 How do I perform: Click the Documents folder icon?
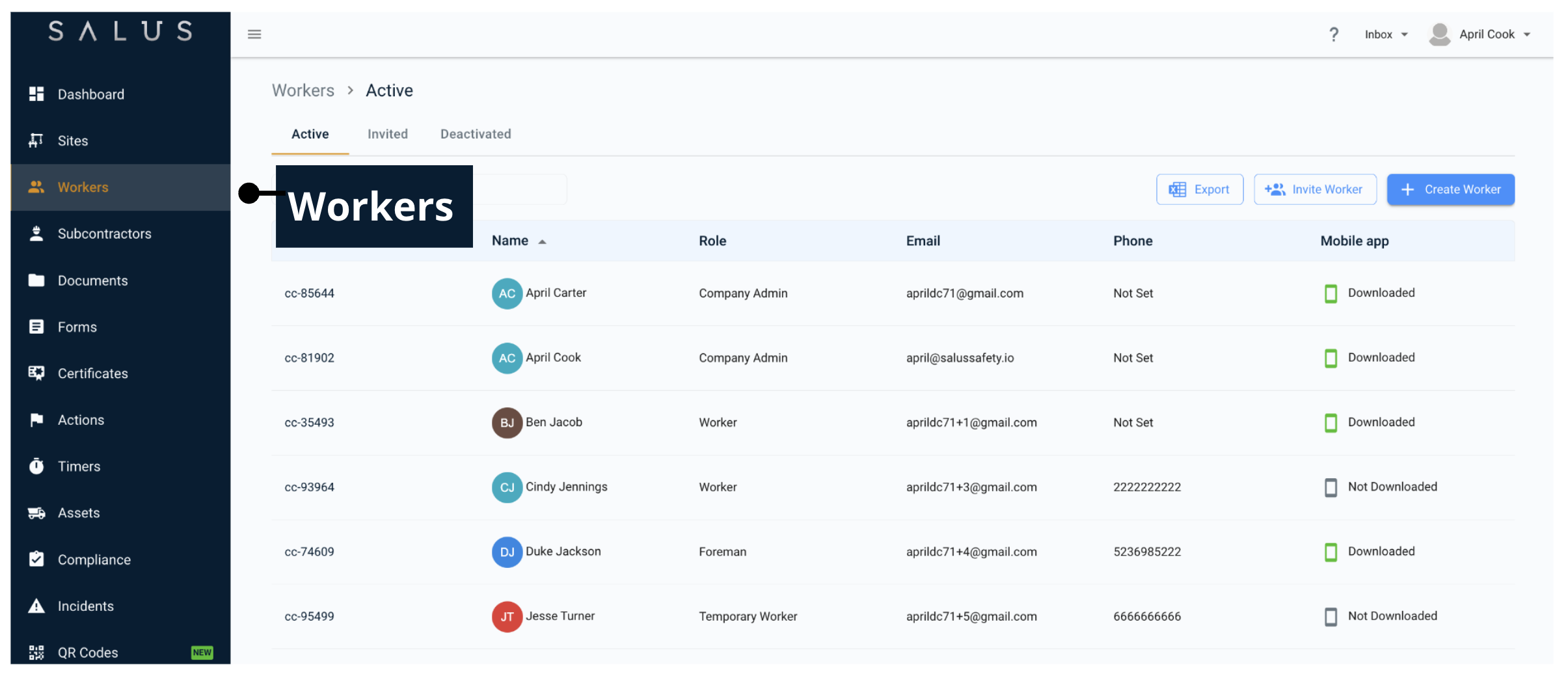tap(36, 280)
